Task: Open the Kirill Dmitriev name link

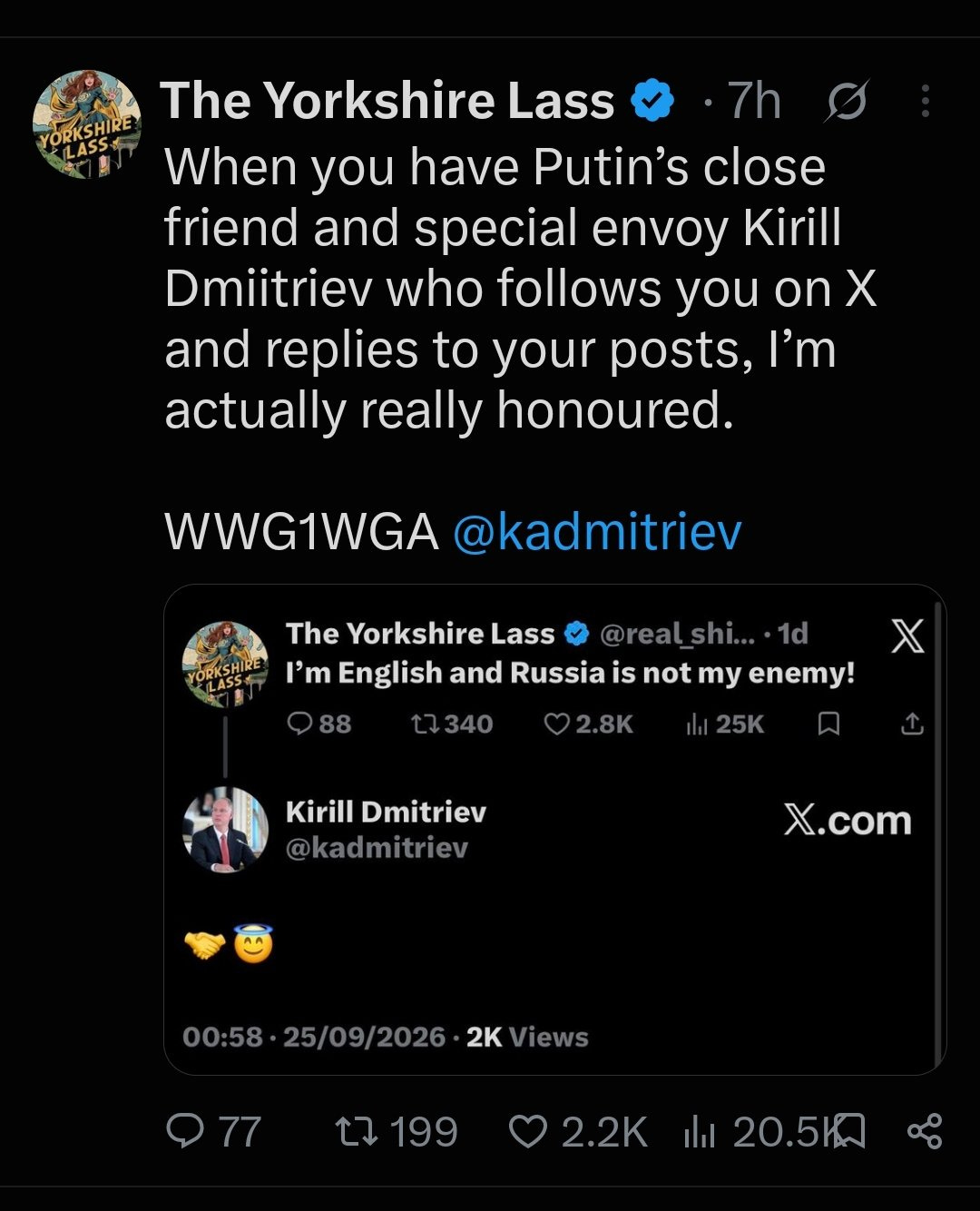Action: (386, 812)
